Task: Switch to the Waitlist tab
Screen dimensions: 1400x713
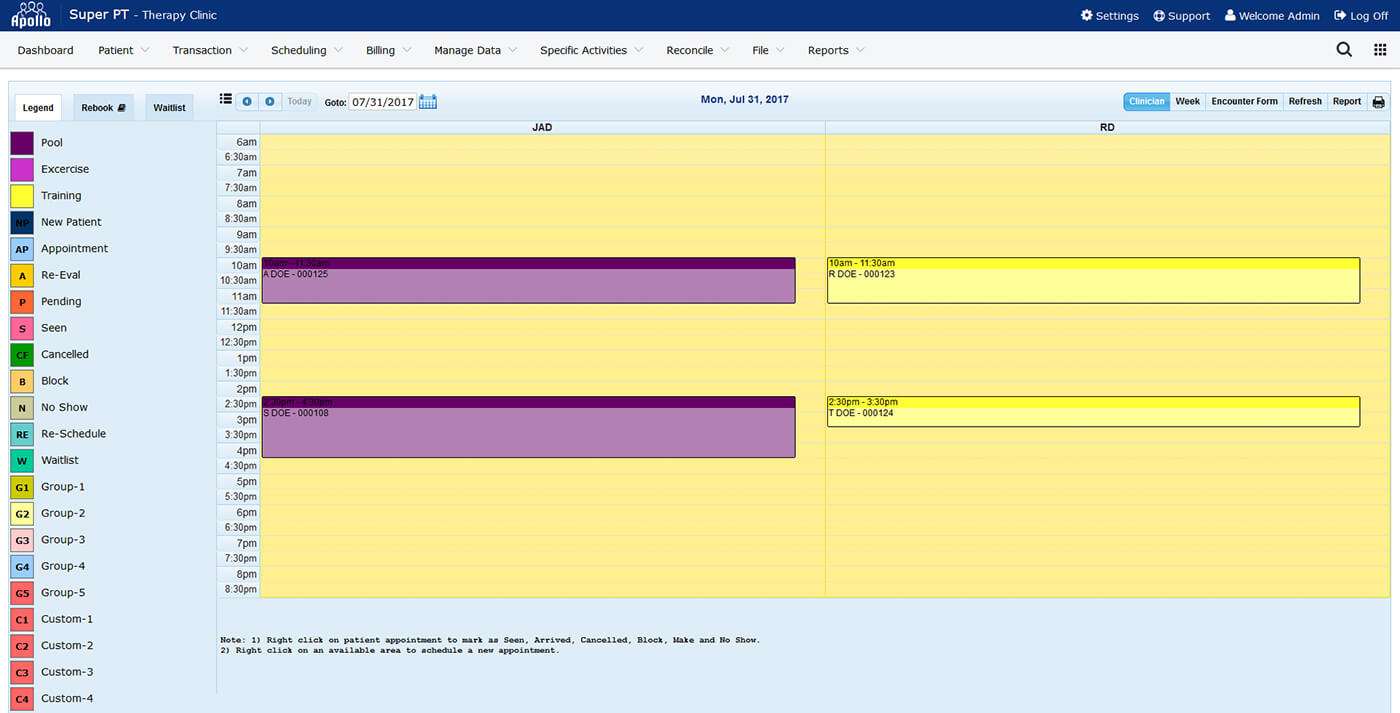Action: coord(169,108)
